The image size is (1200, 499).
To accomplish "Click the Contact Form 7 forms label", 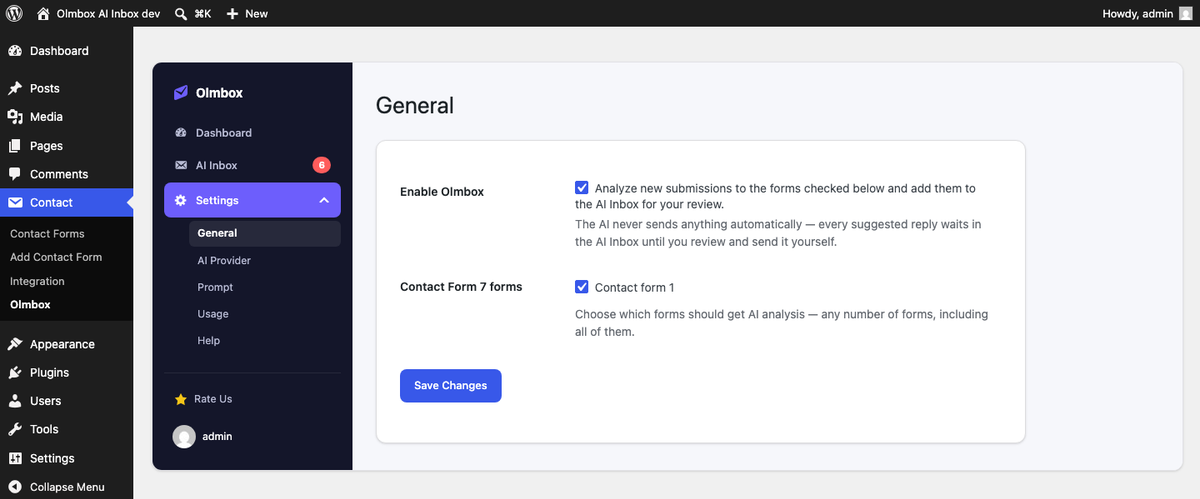I will click(x=461, y=287).
